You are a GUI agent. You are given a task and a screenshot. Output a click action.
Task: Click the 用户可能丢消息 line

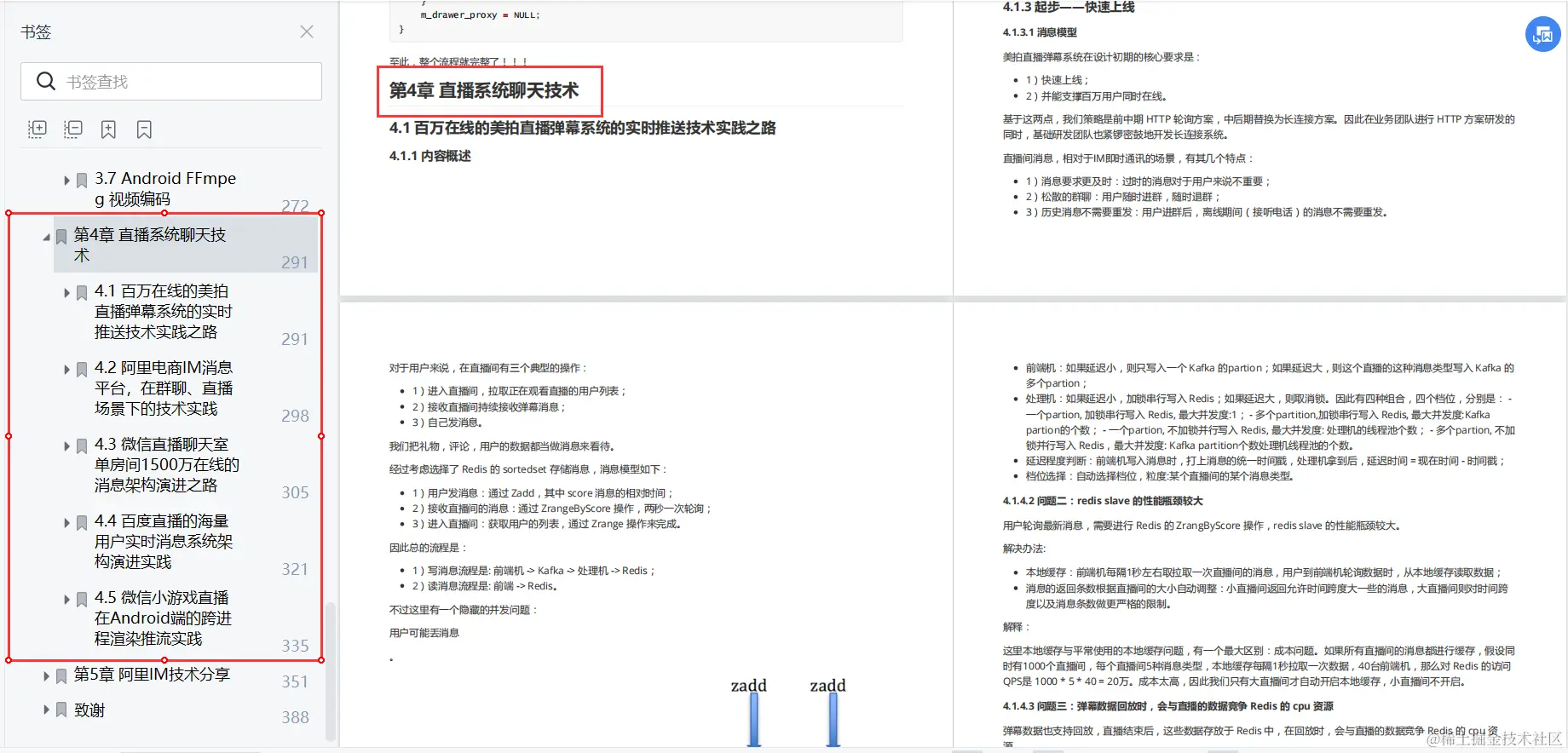click(x=424, y=633)
